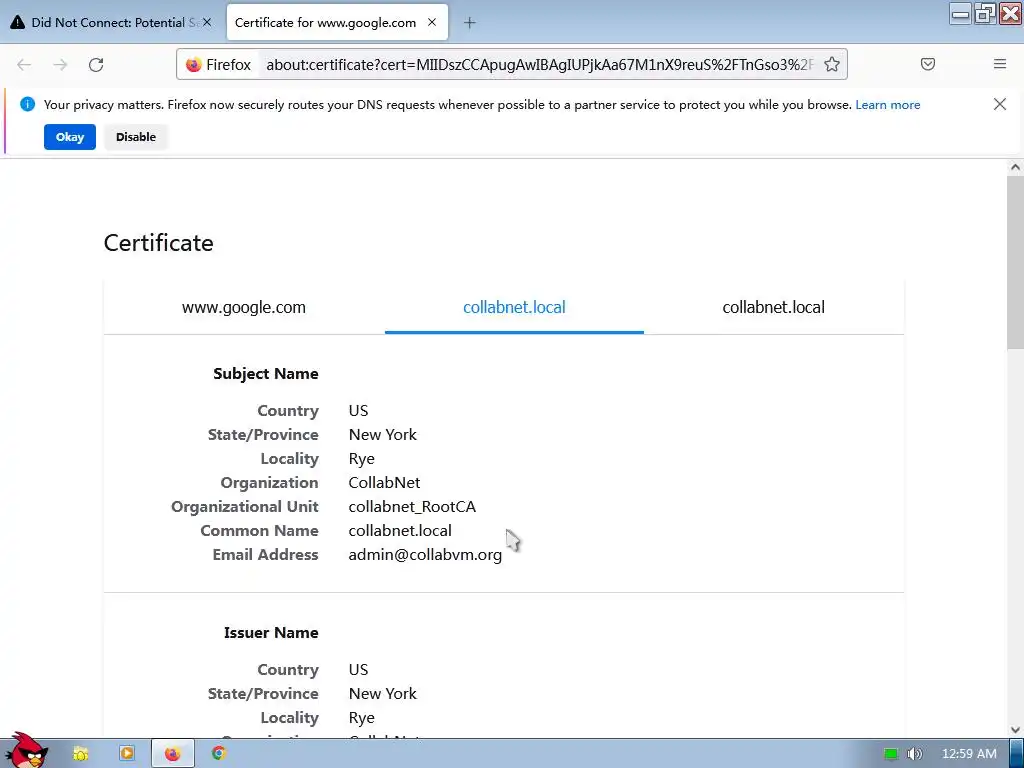1024x768 pixels.
Task: Click the Email Address label
Action: 265,554
